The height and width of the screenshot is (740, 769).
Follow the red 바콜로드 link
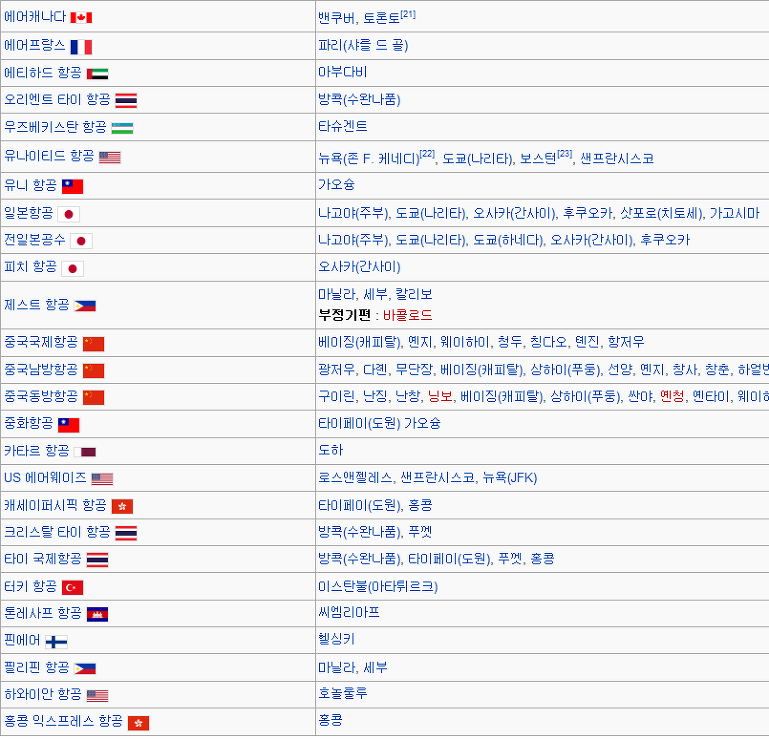pyautogui.click(x=408, y=315)
